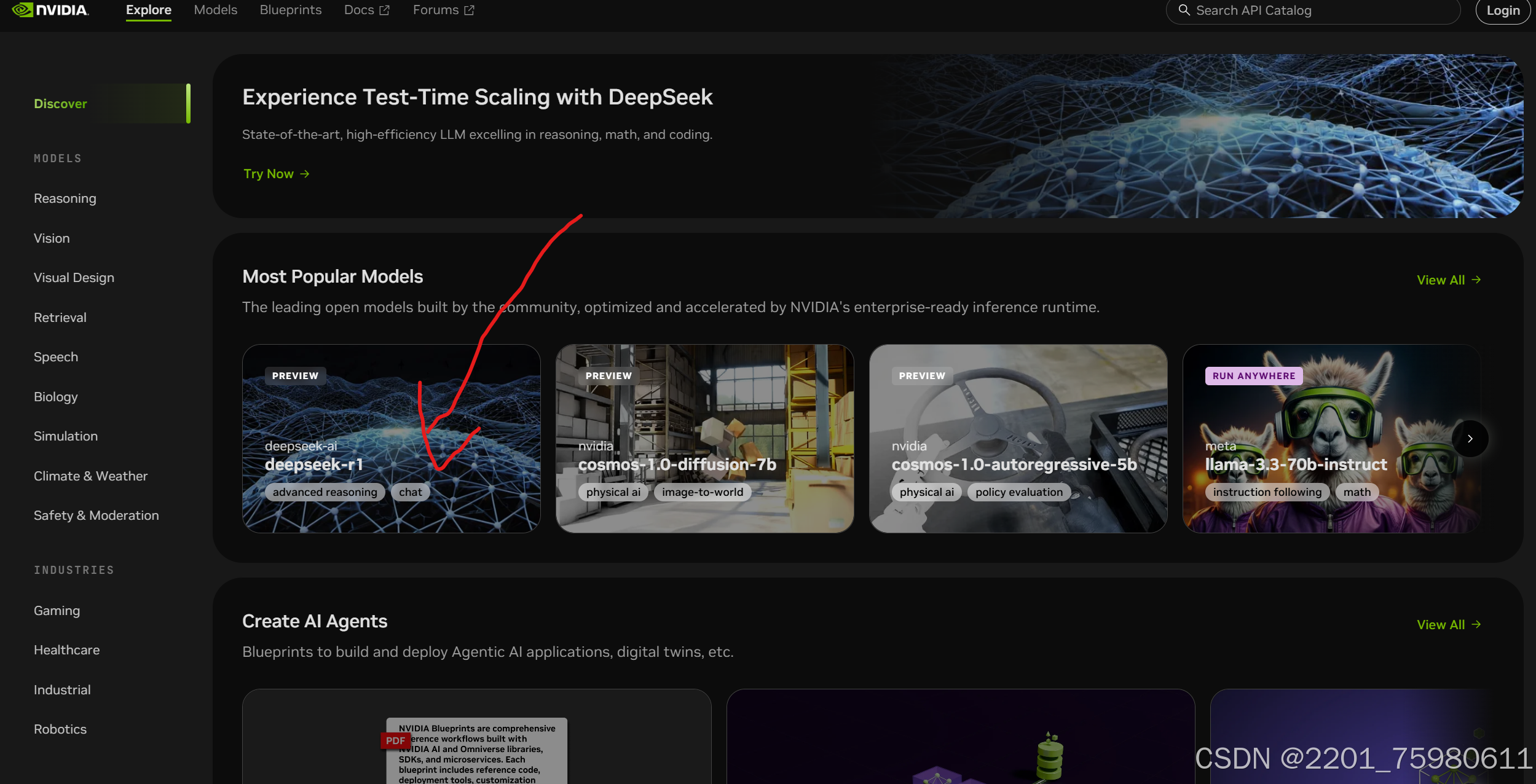1536x784 pixels.
Task: View all Most Popular Models
Action: point(1448,280)
